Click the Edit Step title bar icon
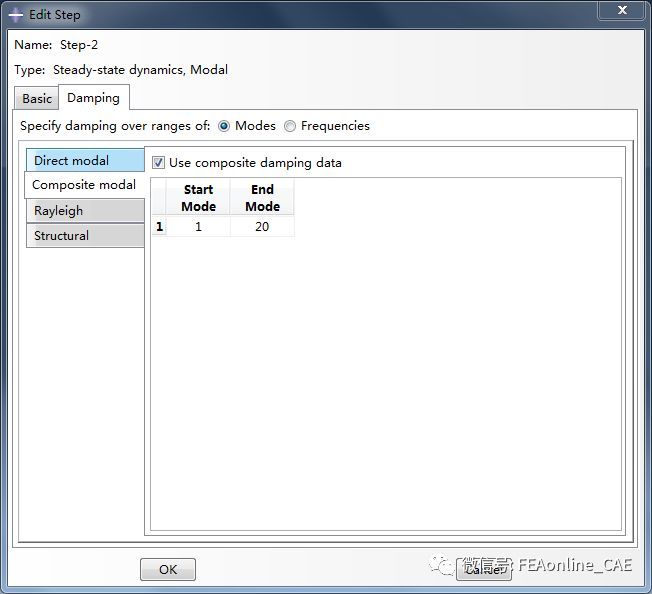Image resolution: width=652 pixels, height=594 pixels. pyautogui.click(x=16, y=15)
